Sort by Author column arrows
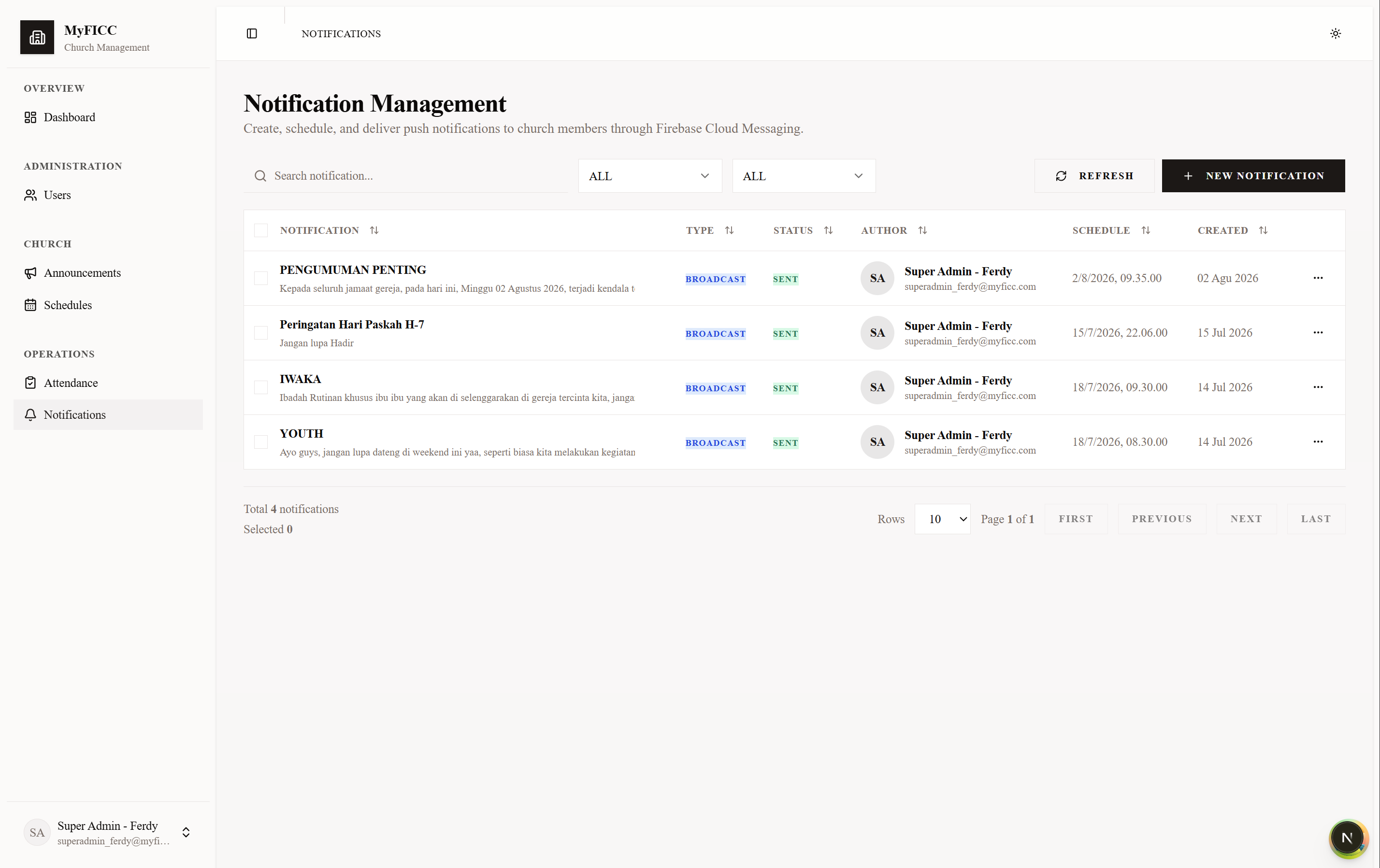Viewport: 1380px width, 868px height. pos(922,230)
